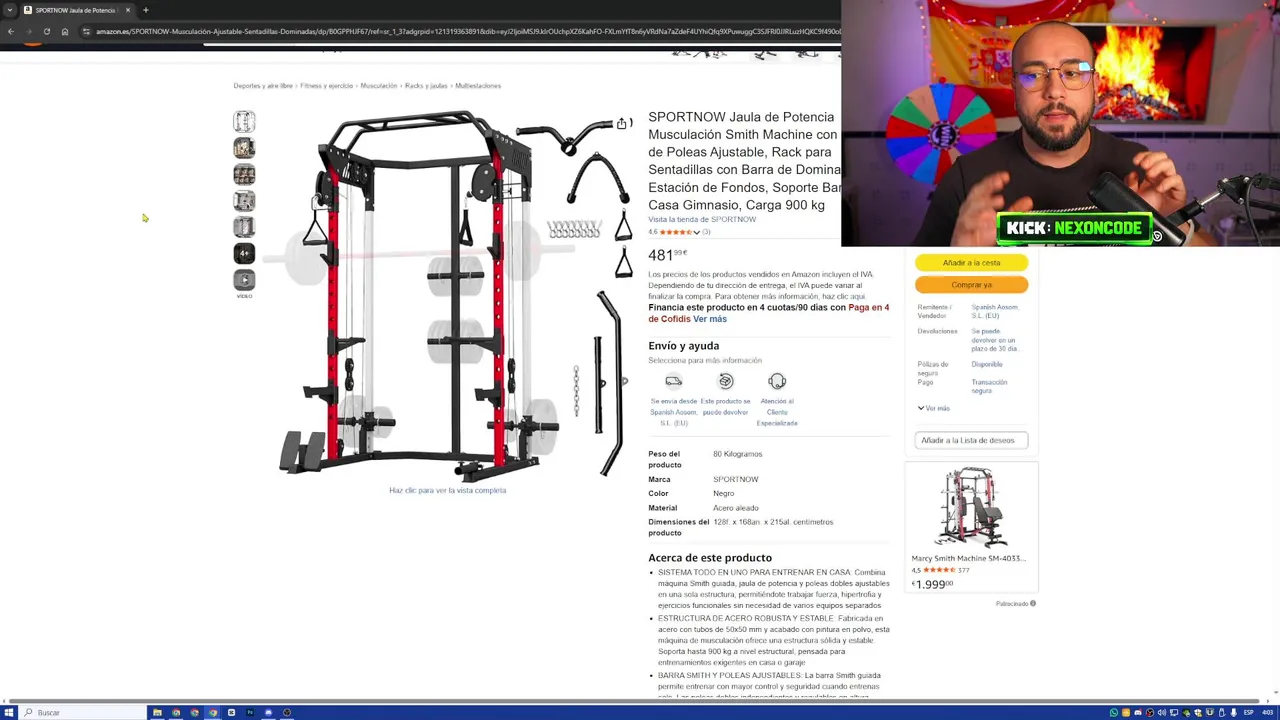The height and width of the screenshot is (720, 1280).
Task: Open 'Multiestaciones' breadcrumb
Action: (478, 85)
